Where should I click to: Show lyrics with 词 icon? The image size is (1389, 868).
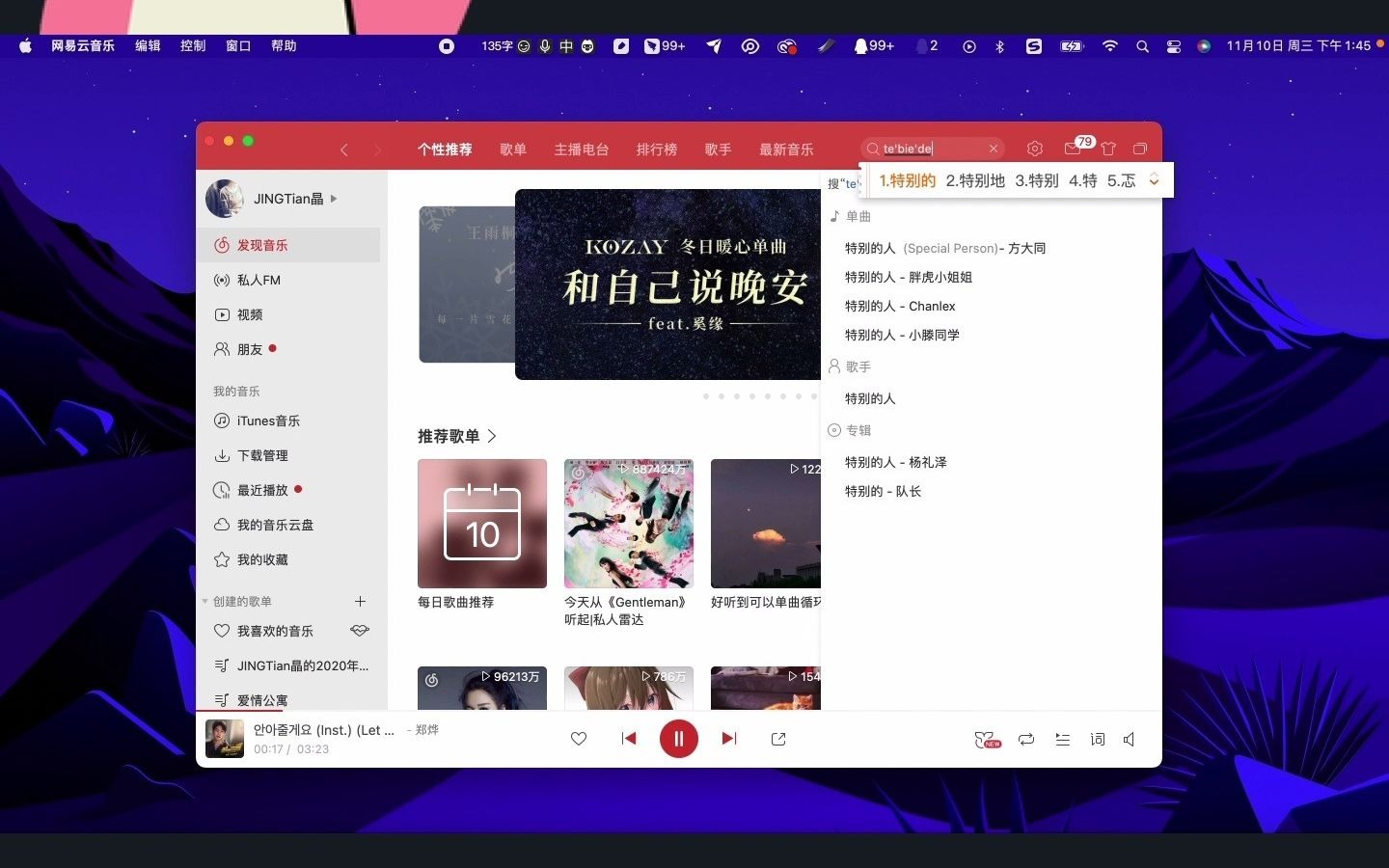click(x=1098, y=740)
